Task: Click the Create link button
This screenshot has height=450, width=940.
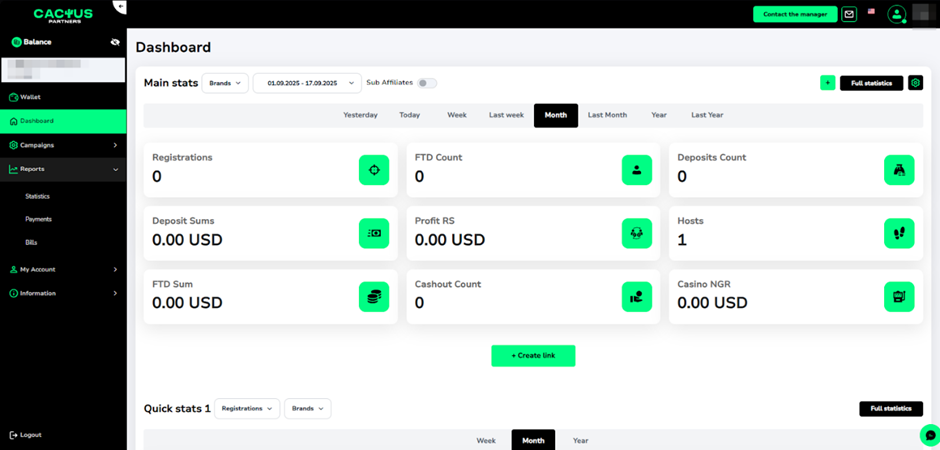Action: click(x=533, y=355)
